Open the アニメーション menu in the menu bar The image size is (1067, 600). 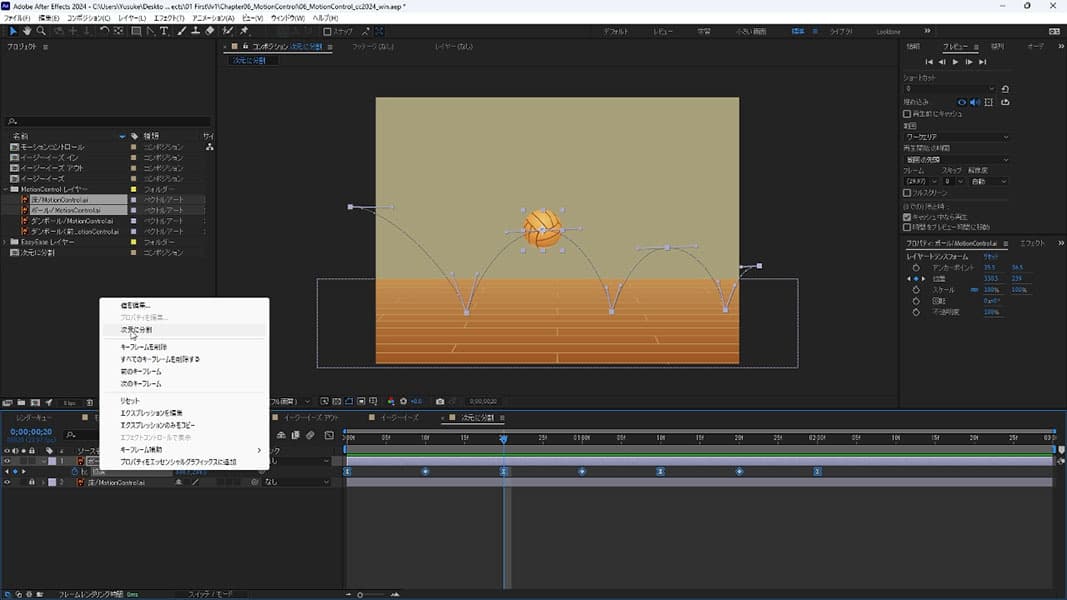click(214, 18)
